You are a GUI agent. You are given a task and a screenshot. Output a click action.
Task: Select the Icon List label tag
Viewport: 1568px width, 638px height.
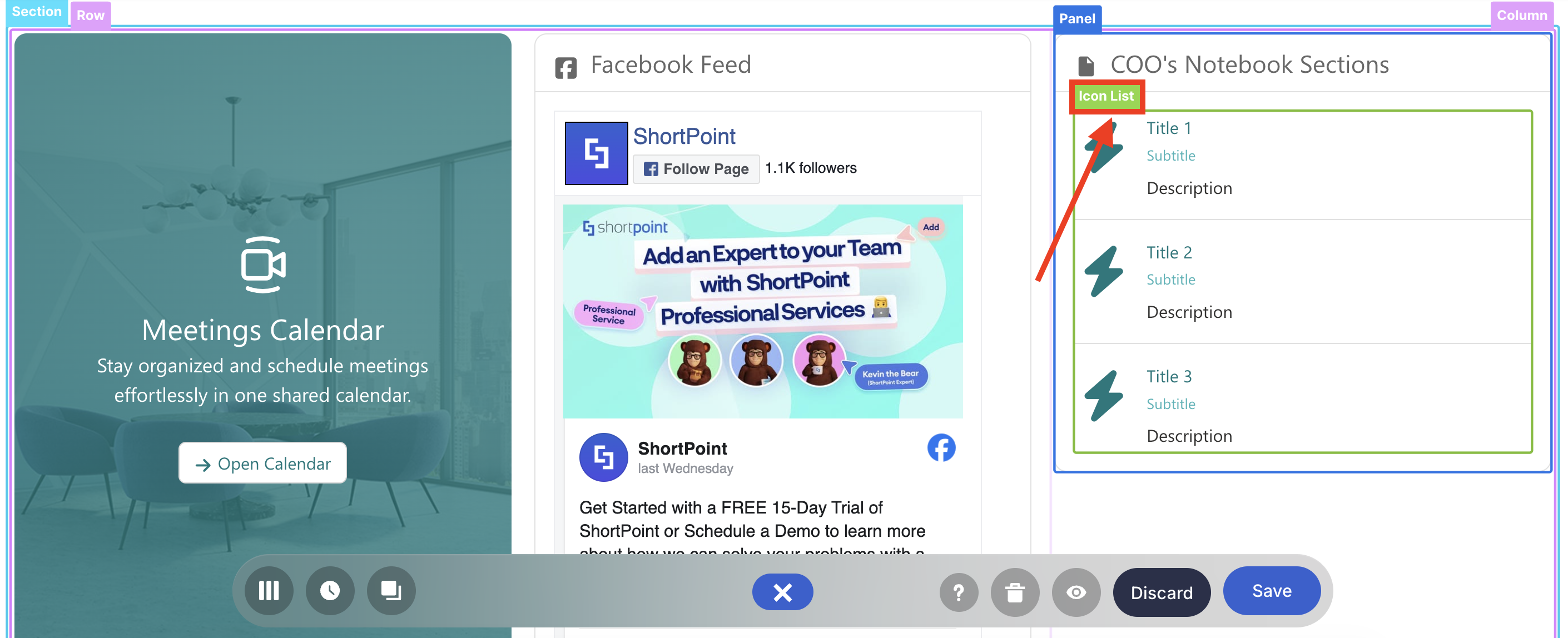click(x=1105, y=96)
